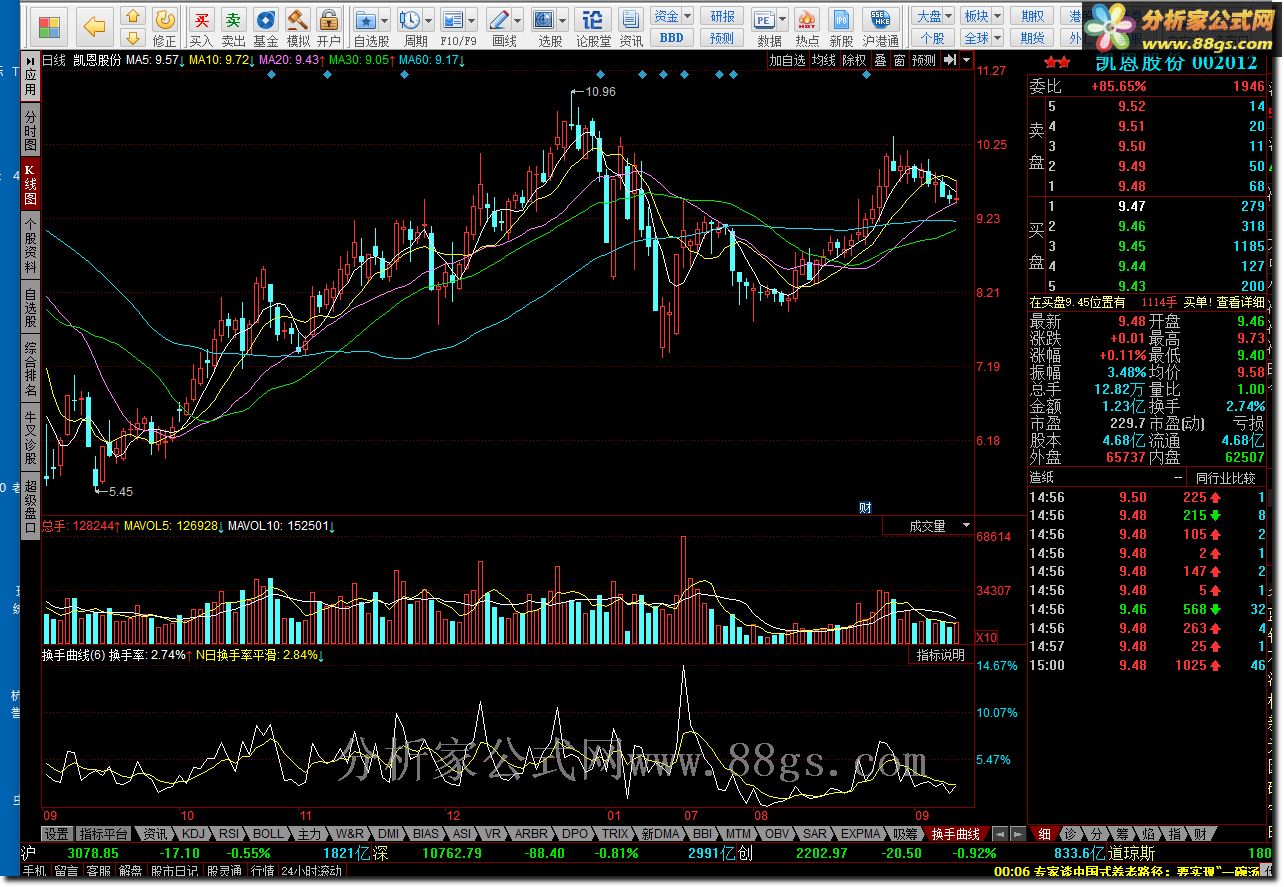
Task: Click the 财 marker on chart
Action: 865,507
